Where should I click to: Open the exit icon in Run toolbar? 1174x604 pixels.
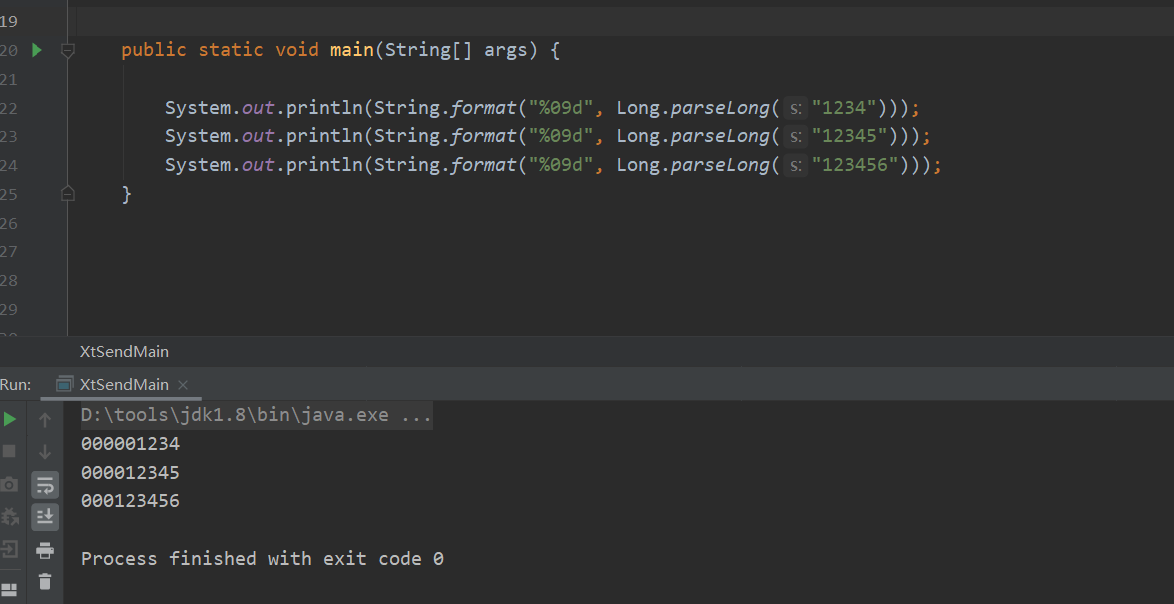[8, 549]
